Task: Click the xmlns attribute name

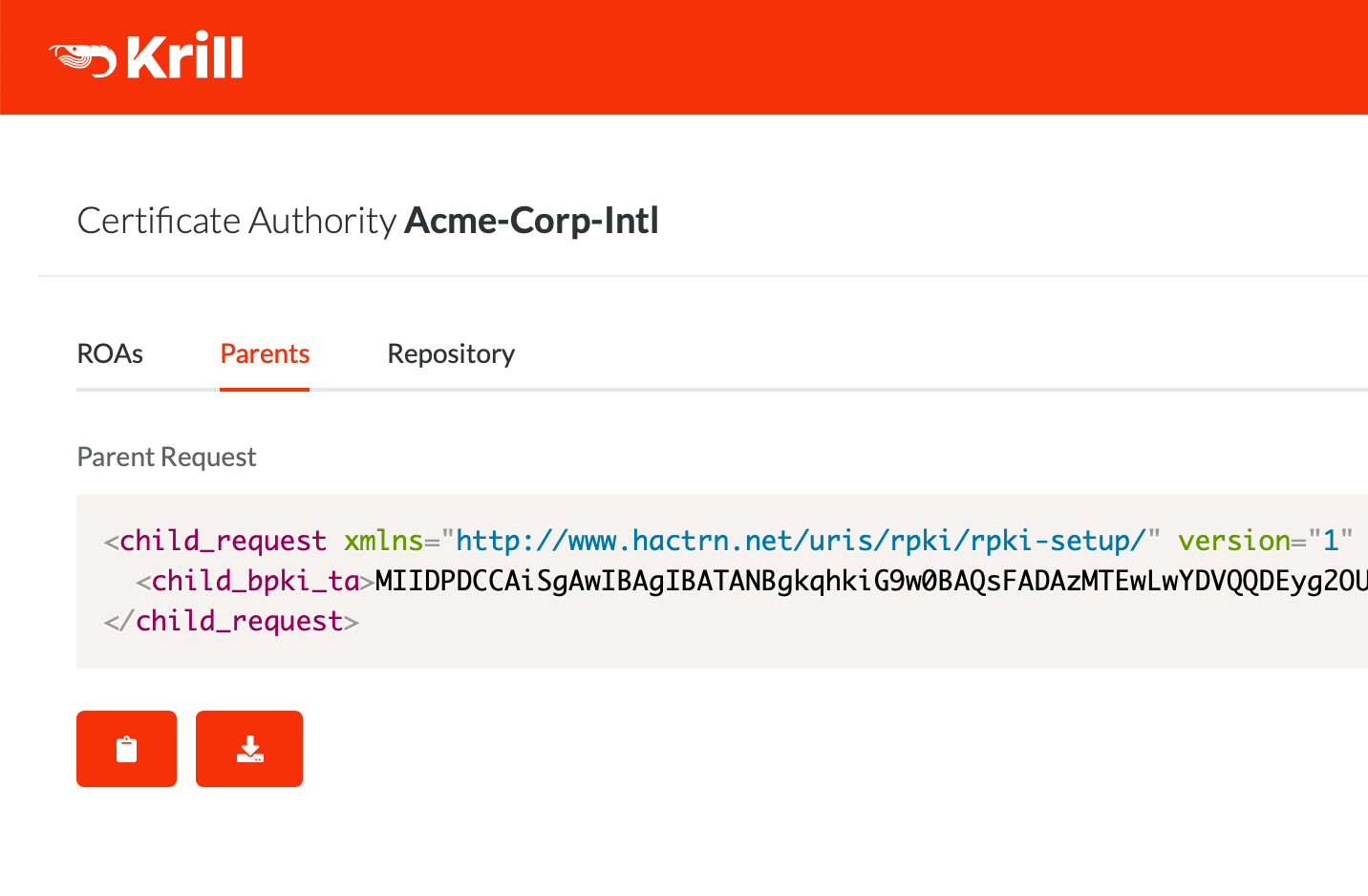Action: click(383, 541)
